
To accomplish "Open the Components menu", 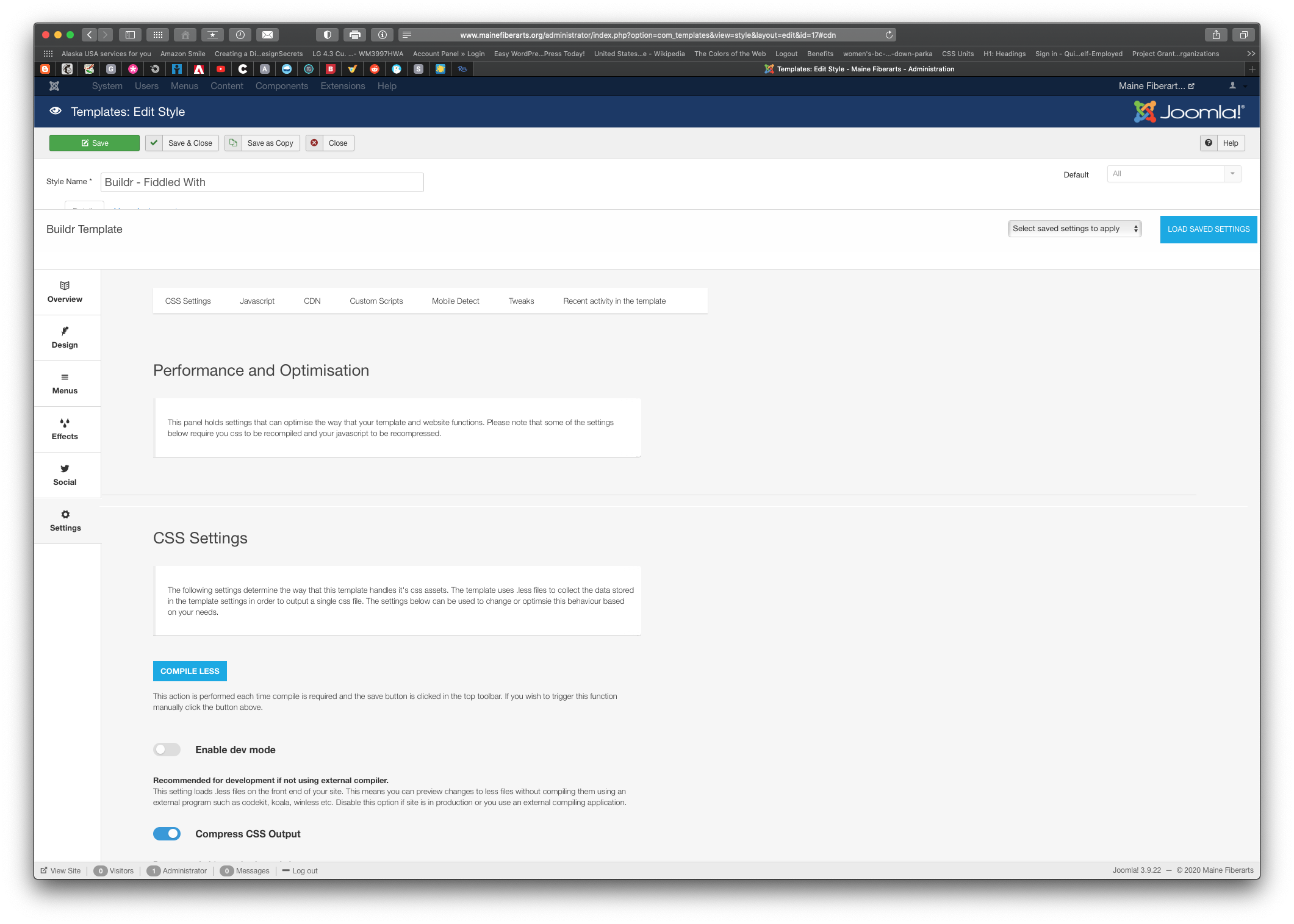I will [x=282, y=86].
